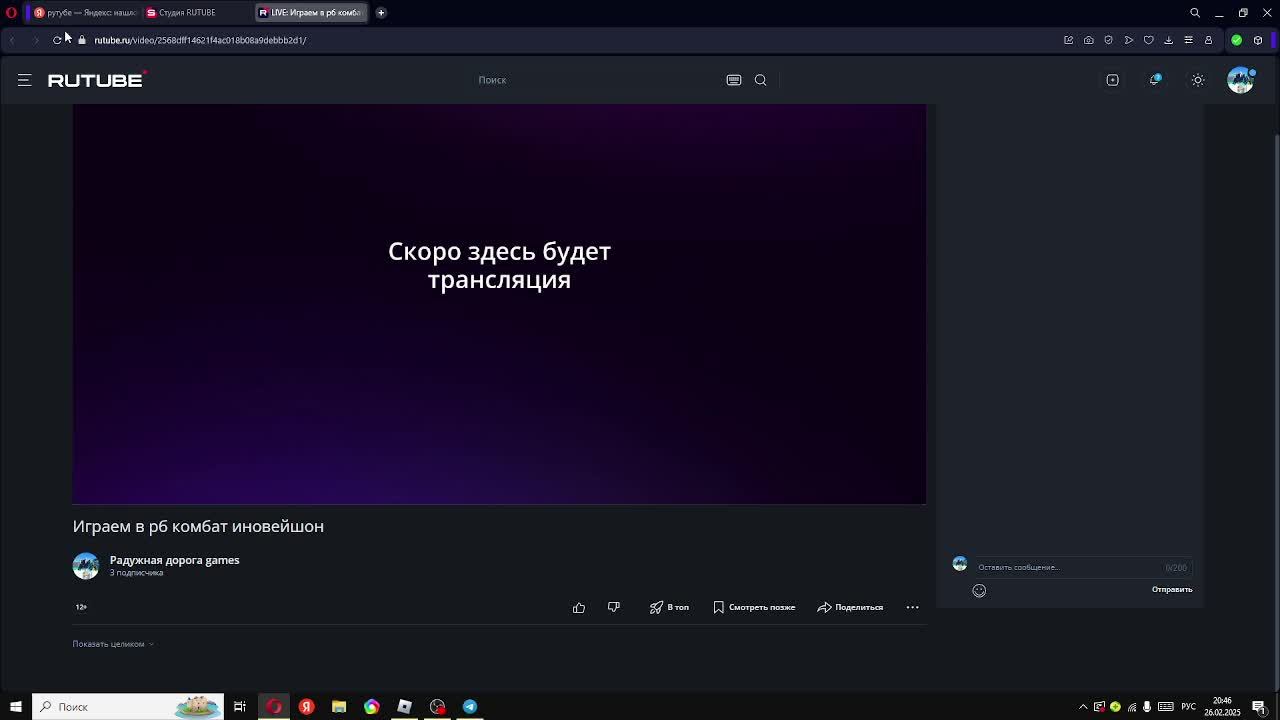Click the "Поделиться" share button
This screenshot has height=720, width=1280.
(850, 607)
